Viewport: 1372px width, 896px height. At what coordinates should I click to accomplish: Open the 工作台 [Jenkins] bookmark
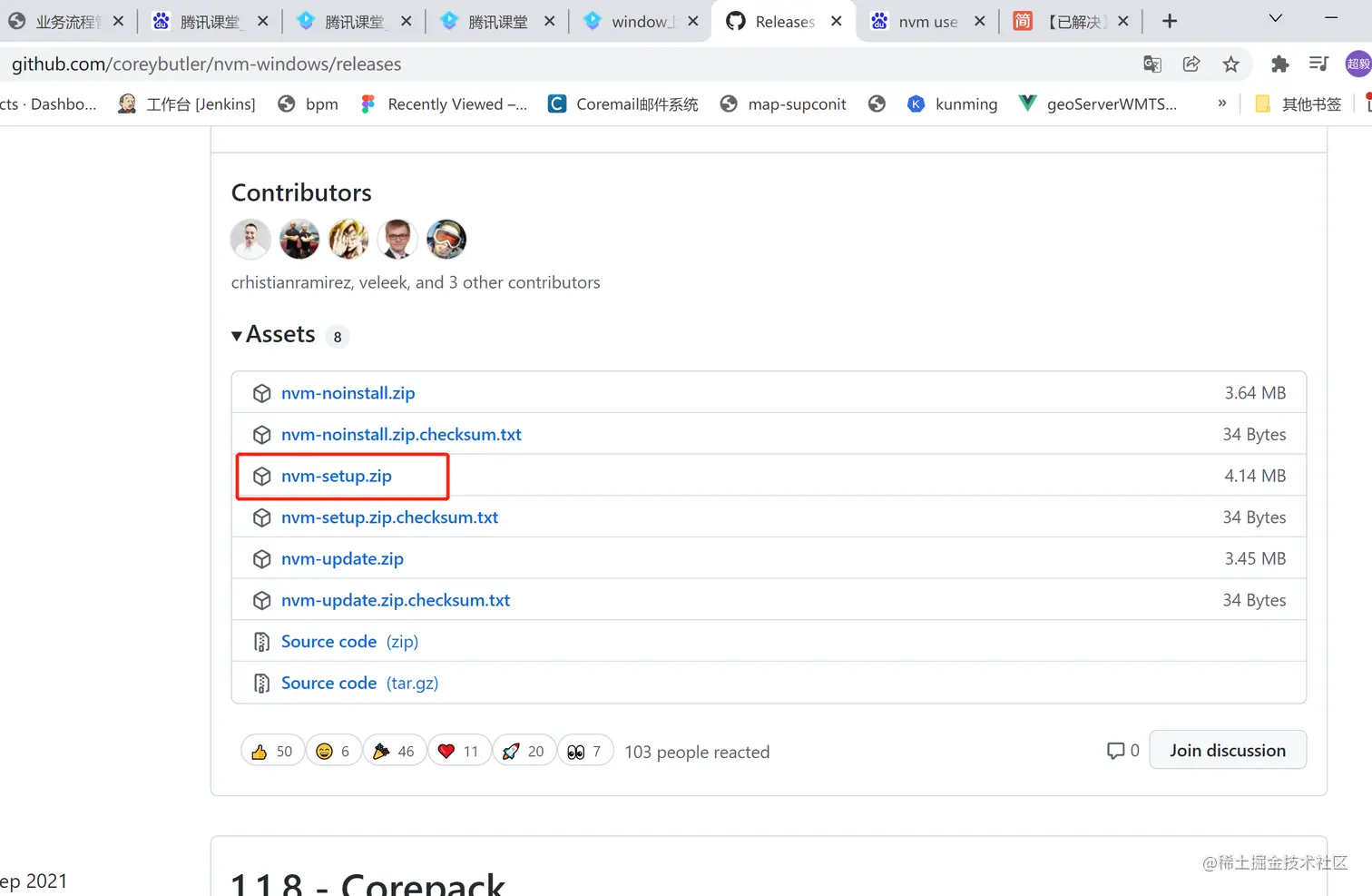tap(187, 103)
